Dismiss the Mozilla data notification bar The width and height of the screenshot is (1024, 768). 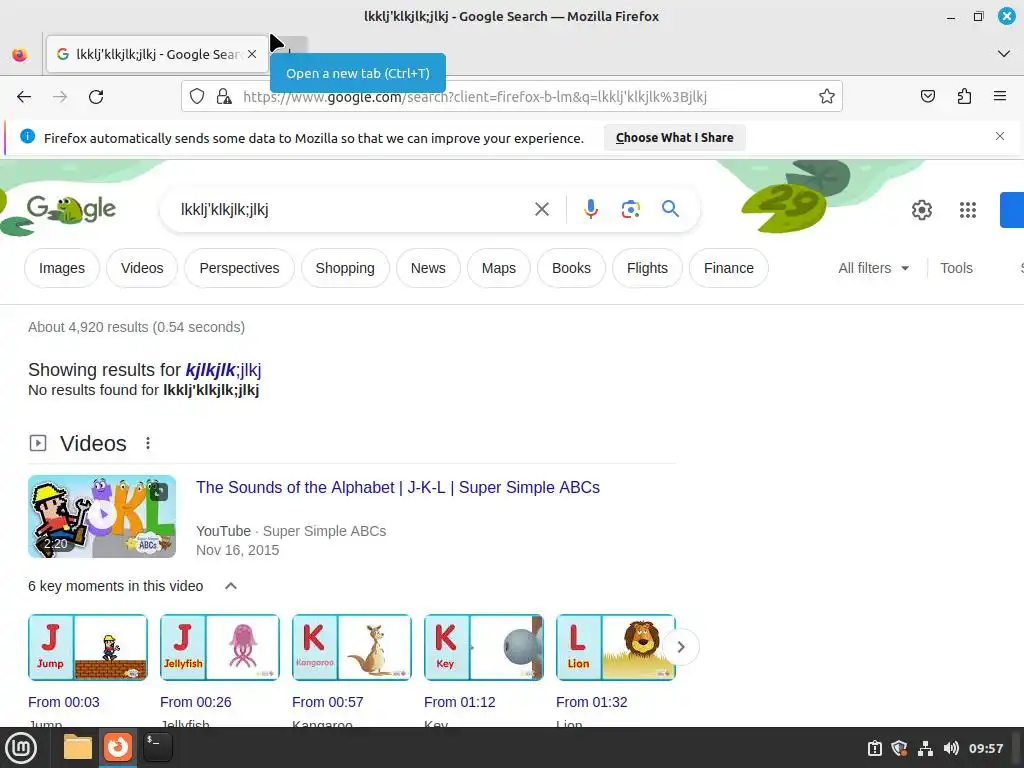click(1000, 136)
